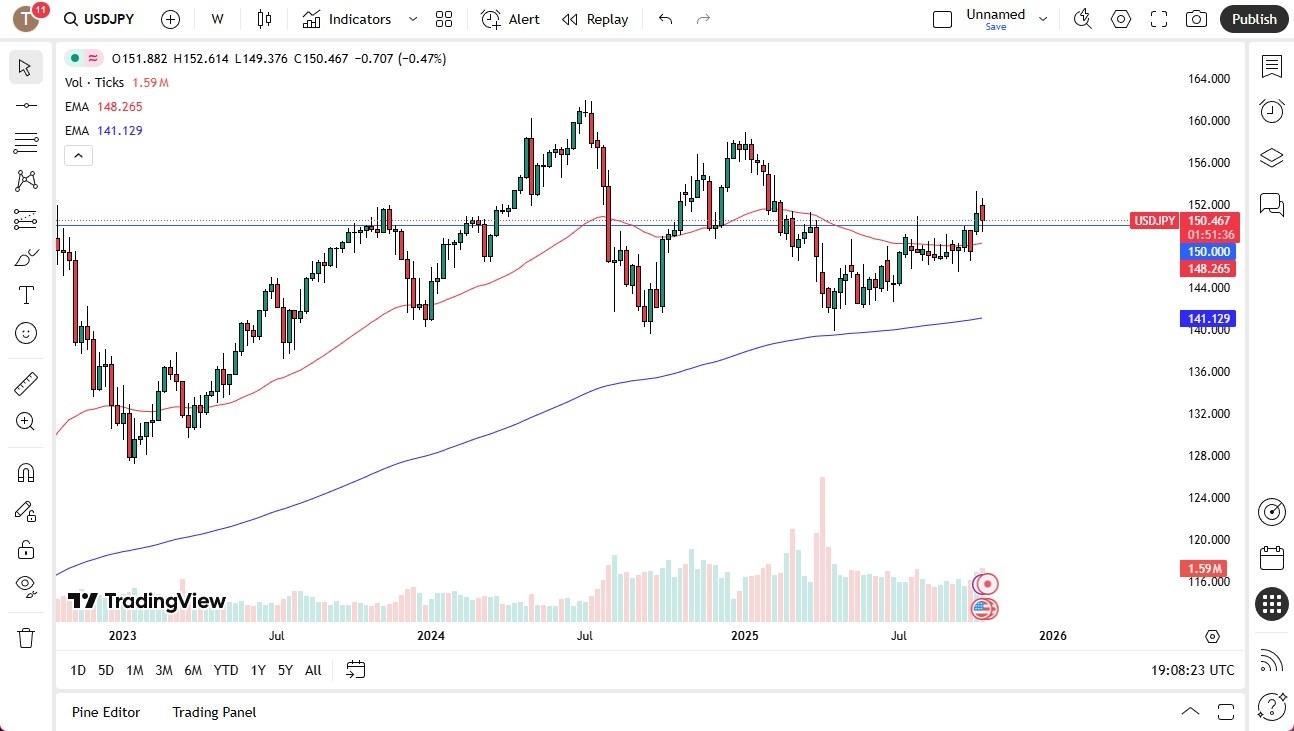Select the Zoom In tool
This screenshot has height=731, width=1294.
coord(26,421)
